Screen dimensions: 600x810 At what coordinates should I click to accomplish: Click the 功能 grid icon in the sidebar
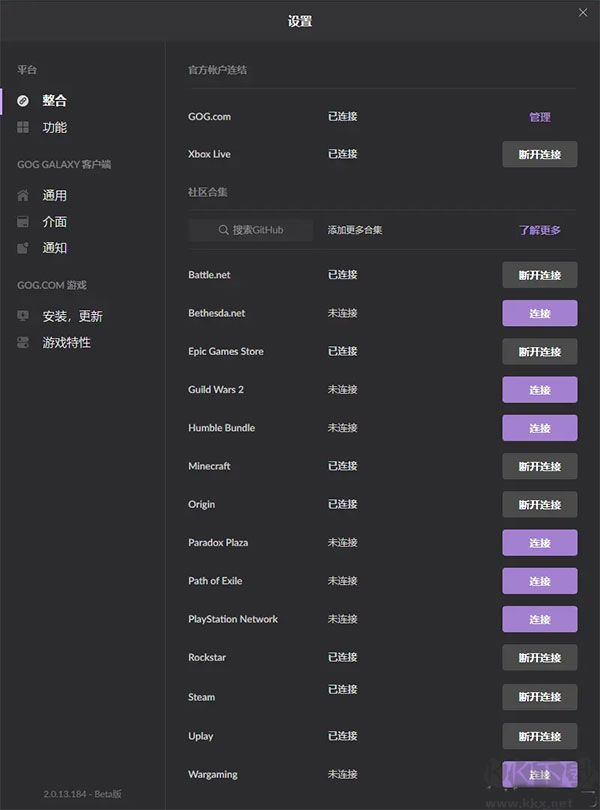tap(22, 128)
